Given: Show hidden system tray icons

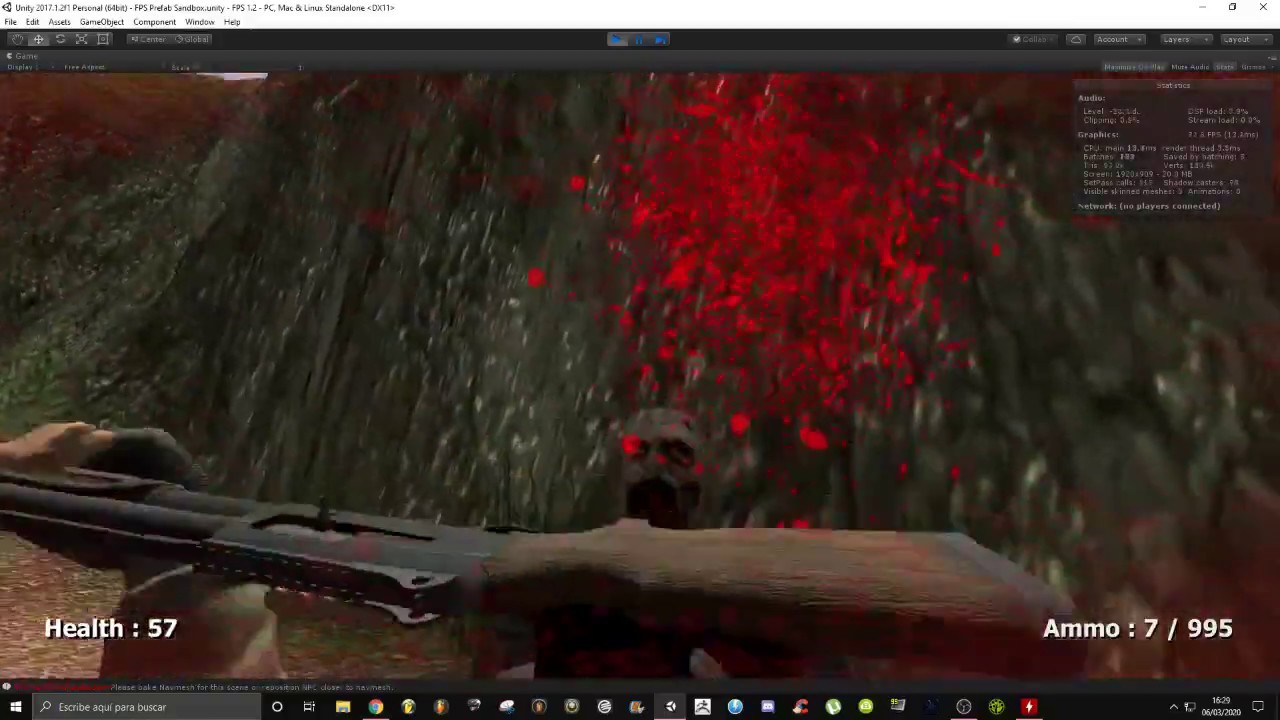Looking at the screenshot, I should point(1173,707).
